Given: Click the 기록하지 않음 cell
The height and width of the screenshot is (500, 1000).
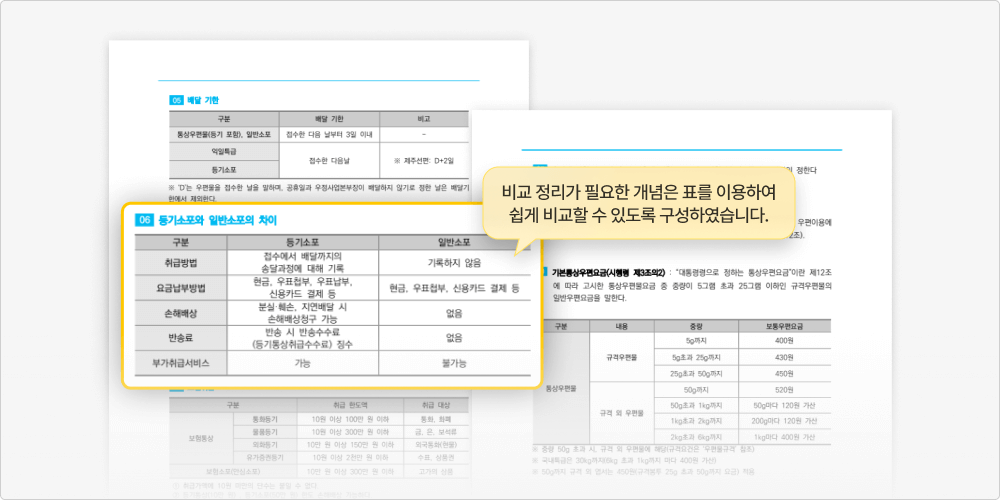Looking at the screenshot, I should tap(453, 262).
